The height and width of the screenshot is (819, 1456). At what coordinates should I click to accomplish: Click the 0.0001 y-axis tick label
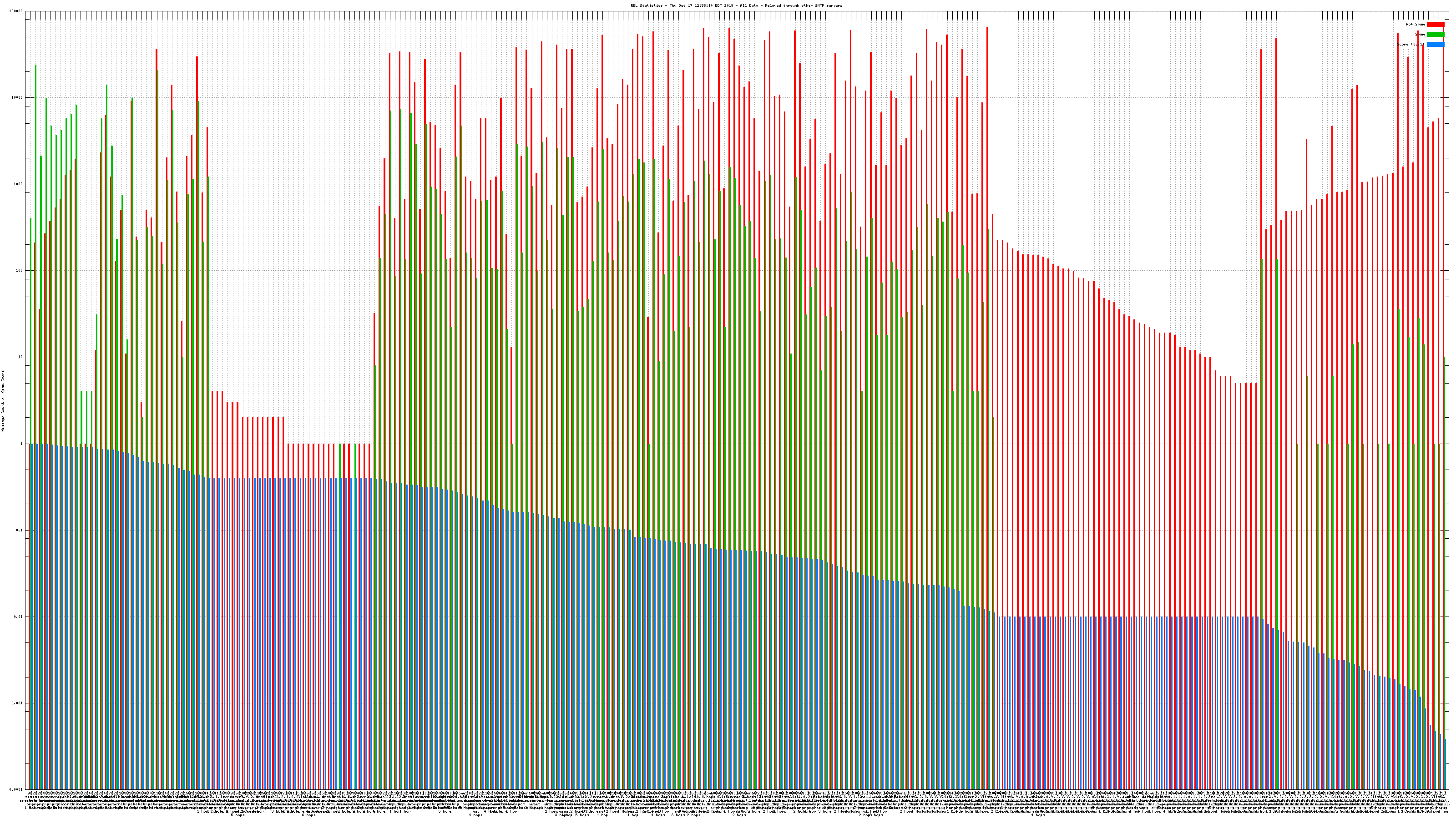click(16, 789)
